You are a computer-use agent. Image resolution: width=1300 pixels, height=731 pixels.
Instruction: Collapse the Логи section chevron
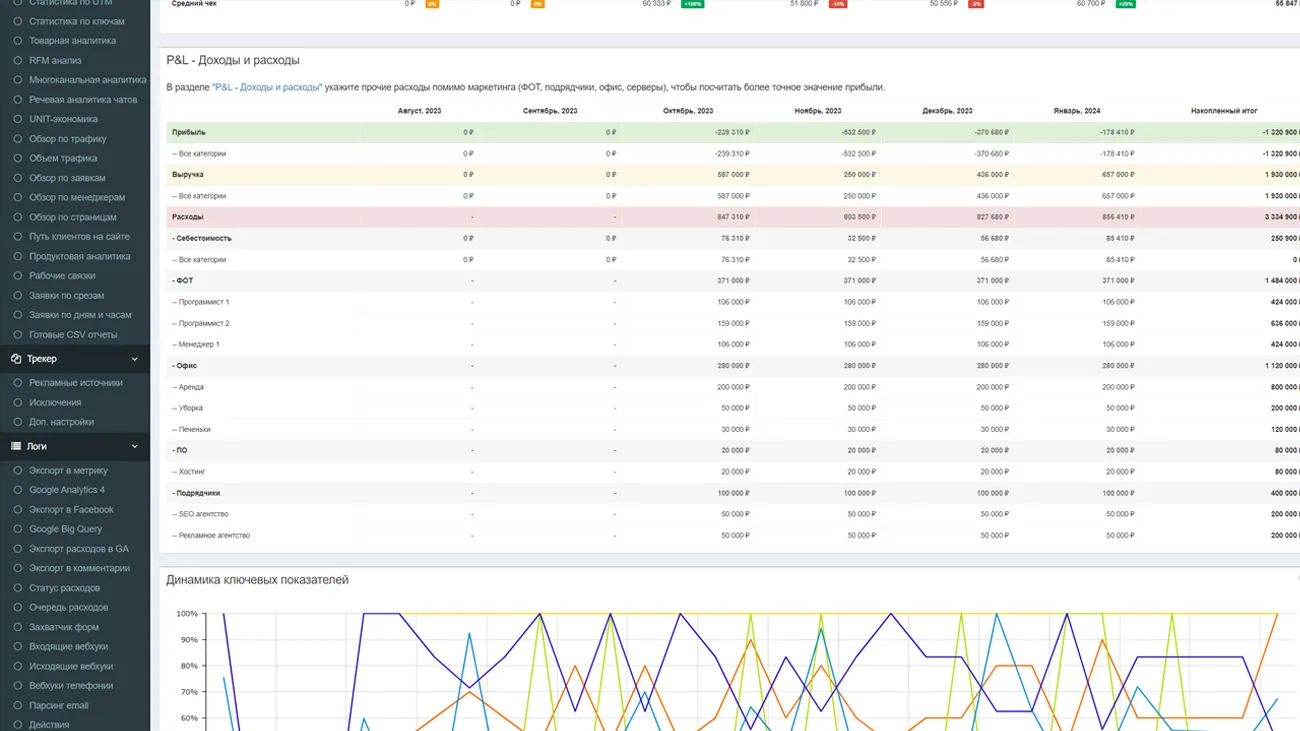(135, 447)
